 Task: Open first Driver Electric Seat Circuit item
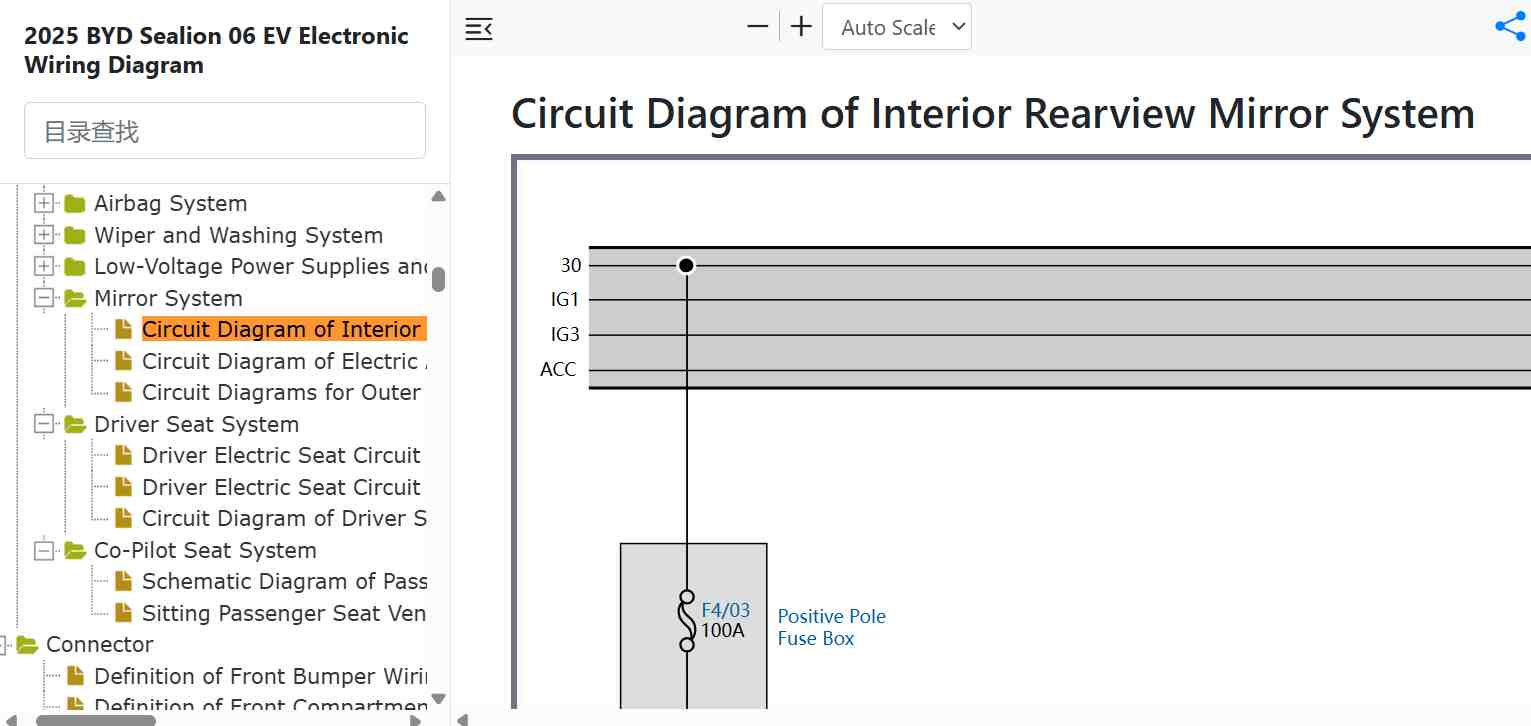tap(283, 456)
